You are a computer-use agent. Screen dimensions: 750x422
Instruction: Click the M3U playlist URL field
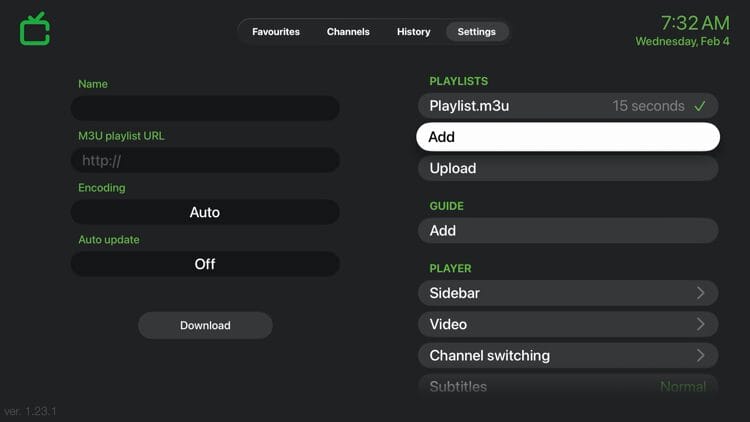(x=205, y=160)
